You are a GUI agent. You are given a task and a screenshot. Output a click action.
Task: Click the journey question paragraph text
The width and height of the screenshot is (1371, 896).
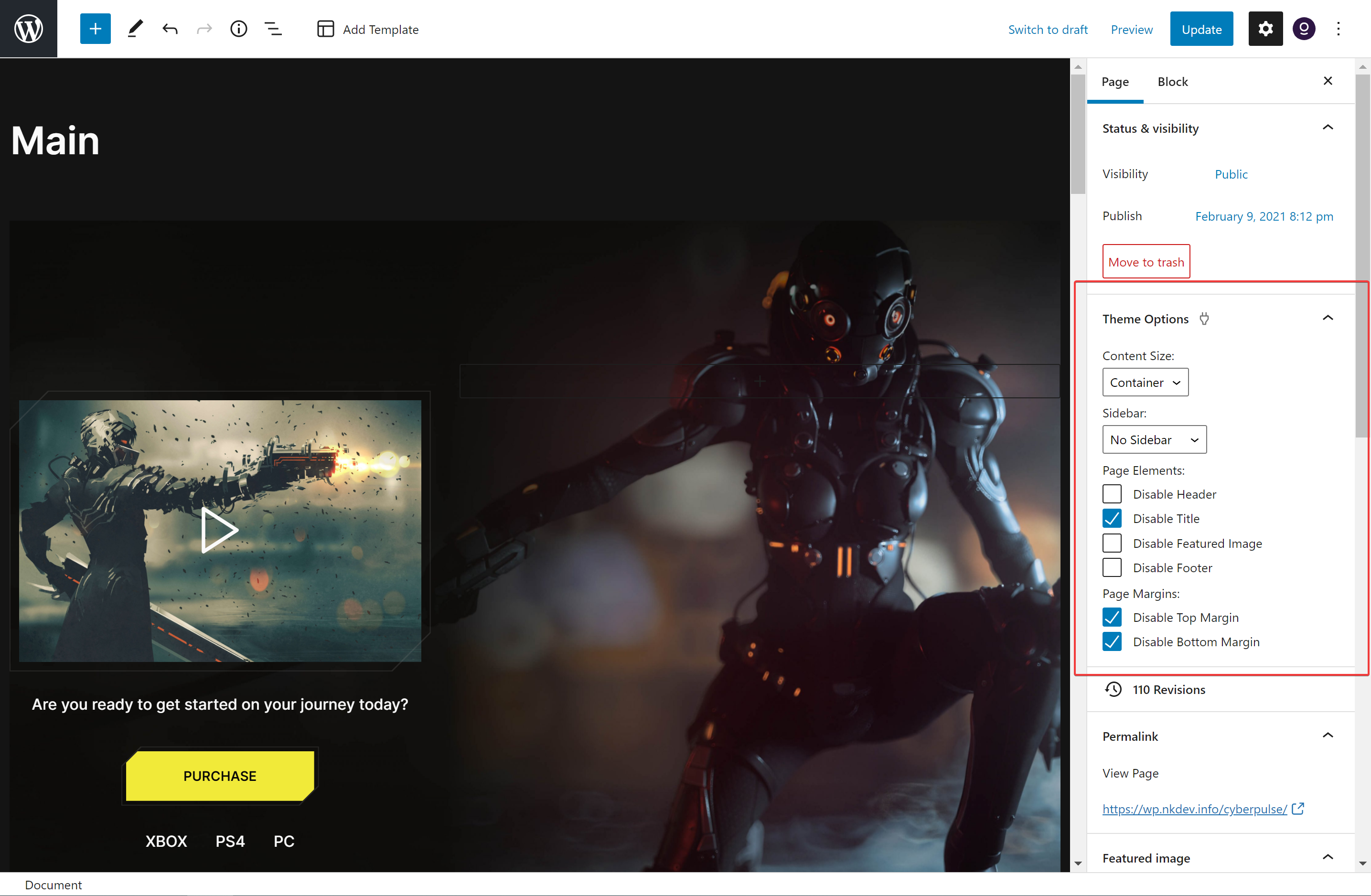click(219, 704)
